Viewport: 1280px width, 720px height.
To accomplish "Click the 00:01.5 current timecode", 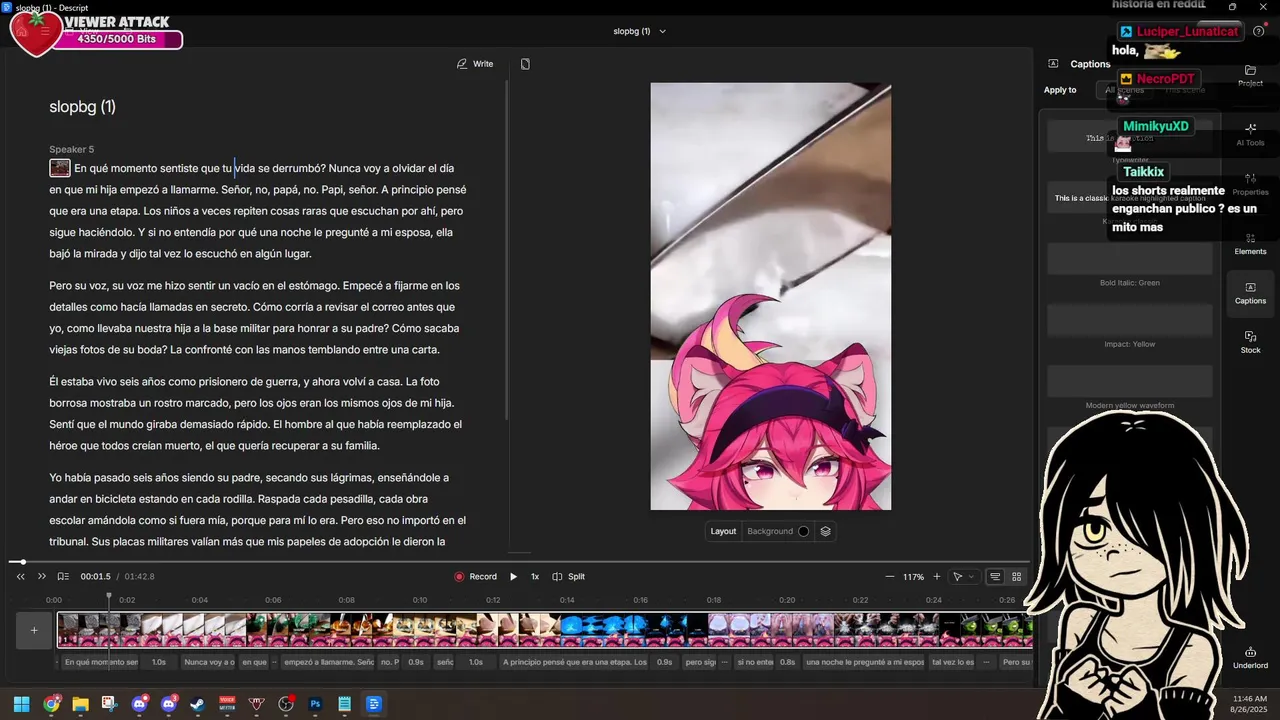I will coord(95,577).
